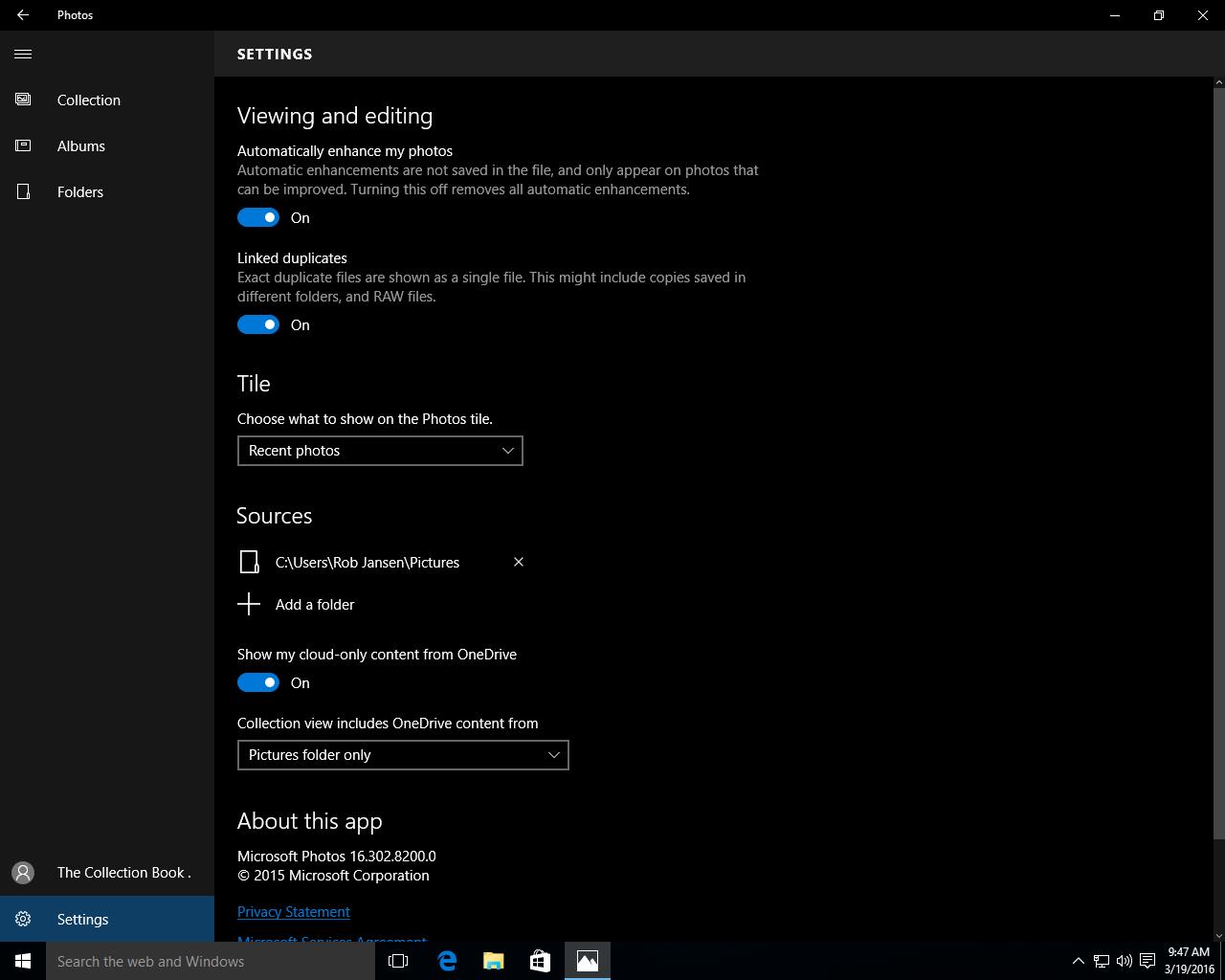Viewport: 1225px width, 980px height.
Task: Click the scrollbar down arrow
Action: click(x=1218, y=935)
